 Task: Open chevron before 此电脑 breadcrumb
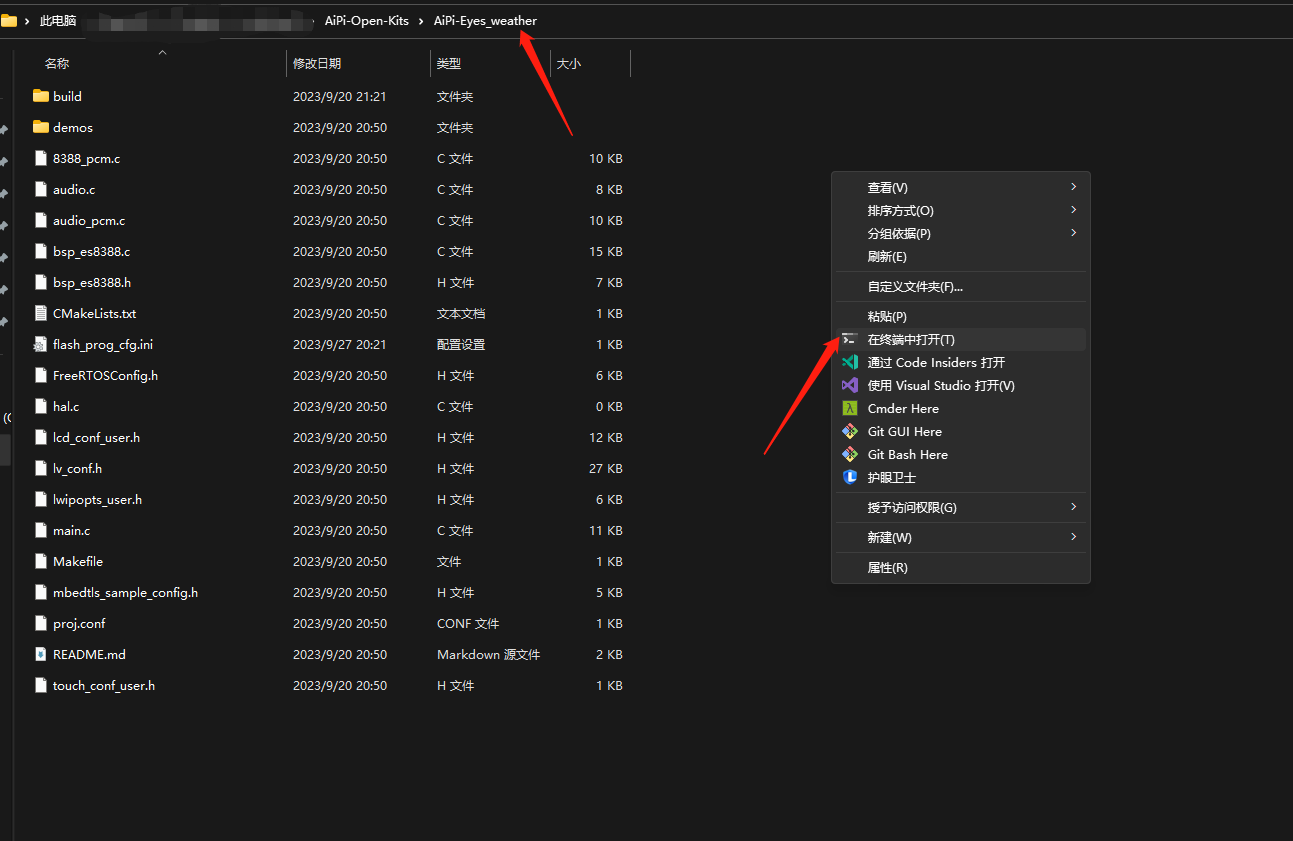(x=27, y=21)
